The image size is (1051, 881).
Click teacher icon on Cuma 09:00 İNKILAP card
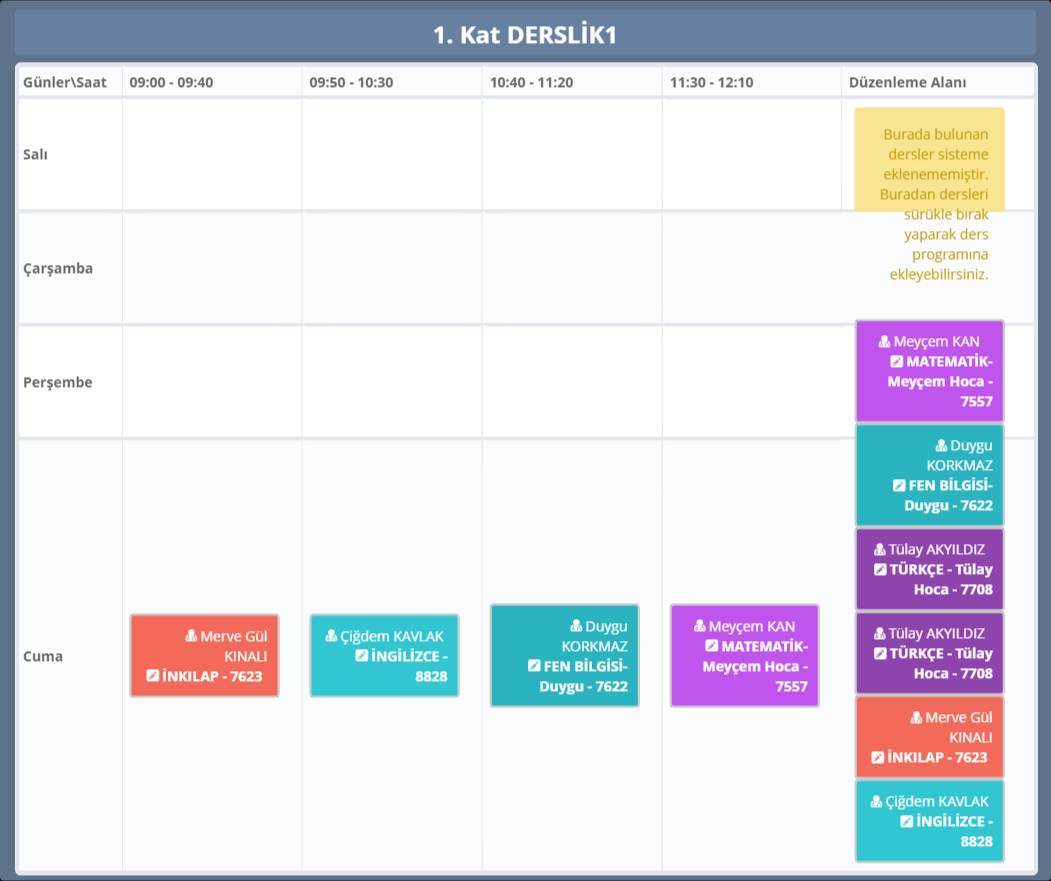(x=191, y=636)
